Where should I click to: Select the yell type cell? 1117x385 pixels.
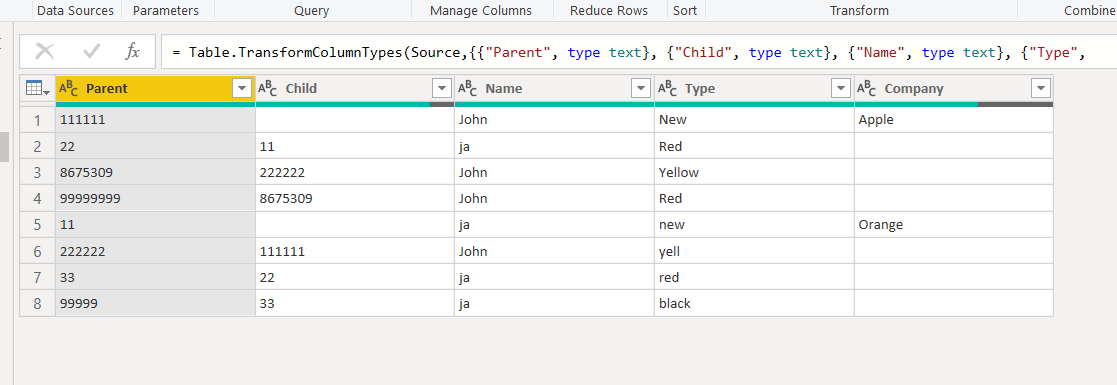(x=754, y=251)
